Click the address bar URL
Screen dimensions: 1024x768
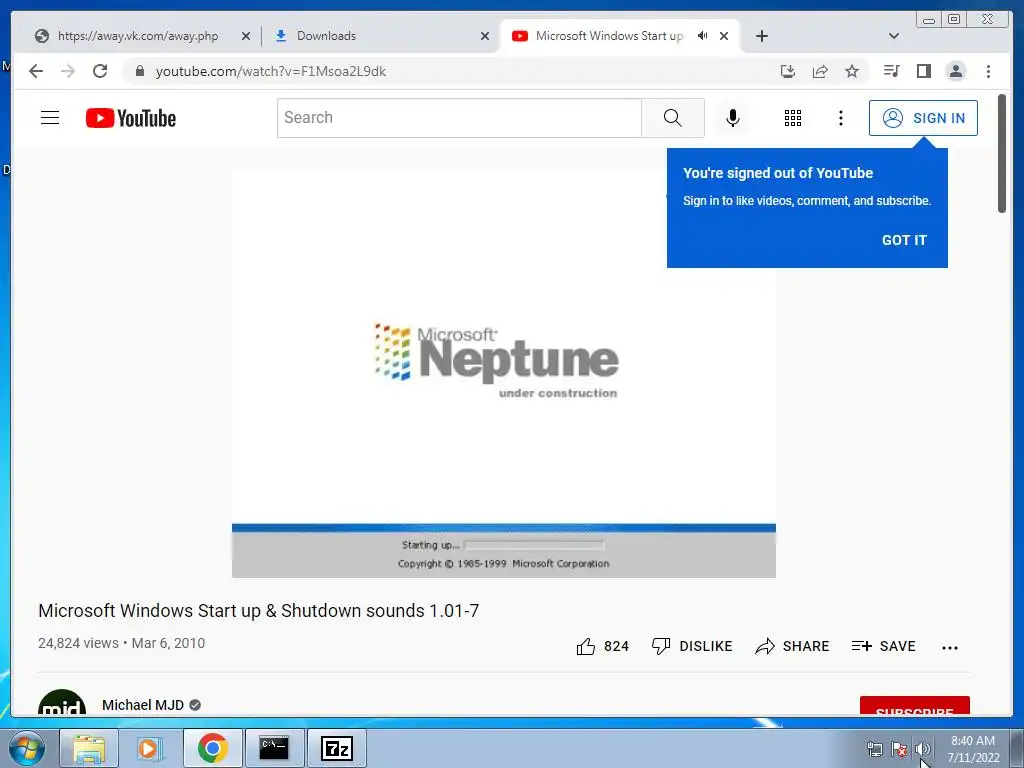pos(271,71)
